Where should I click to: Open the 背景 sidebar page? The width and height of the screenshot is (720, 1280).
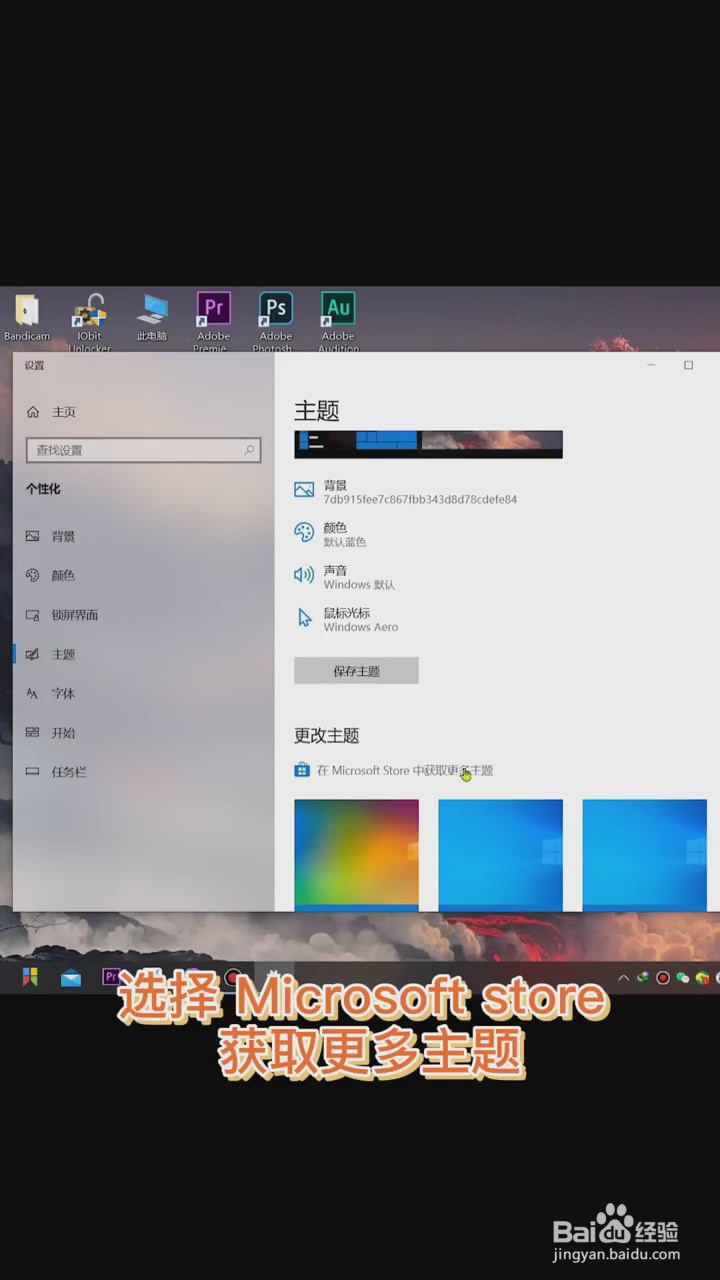(51, 536)
